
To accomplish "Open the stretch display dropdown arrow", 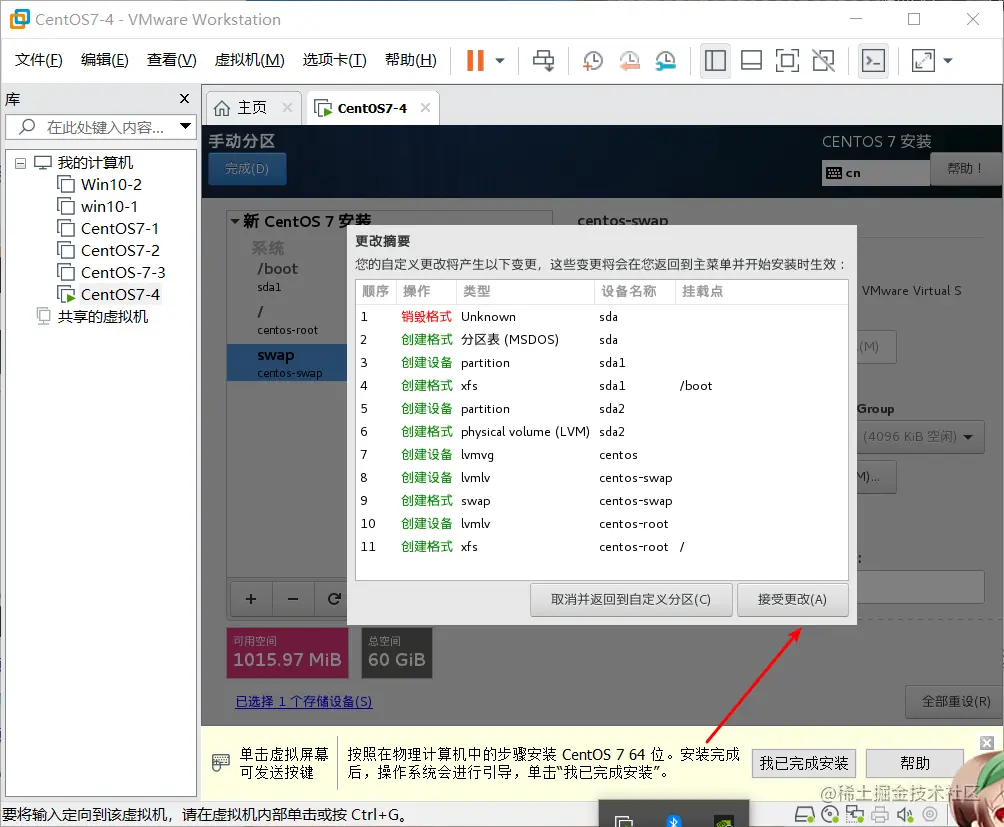I will [x=948, y=61].
